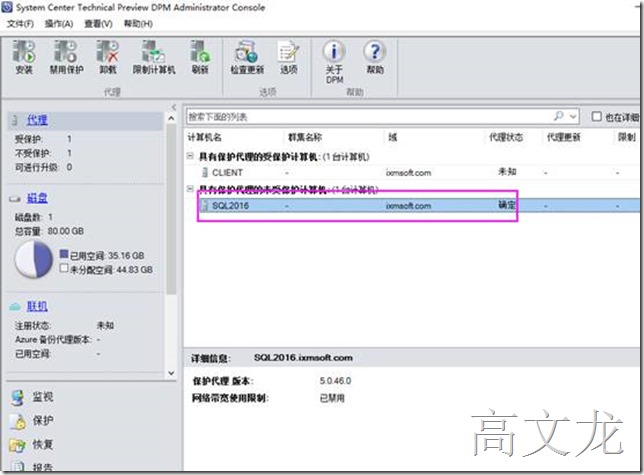Go to the 恢复 workspace
Image resolution: width=644 pixels, height=475 pixels.
[x=43, y=445]
